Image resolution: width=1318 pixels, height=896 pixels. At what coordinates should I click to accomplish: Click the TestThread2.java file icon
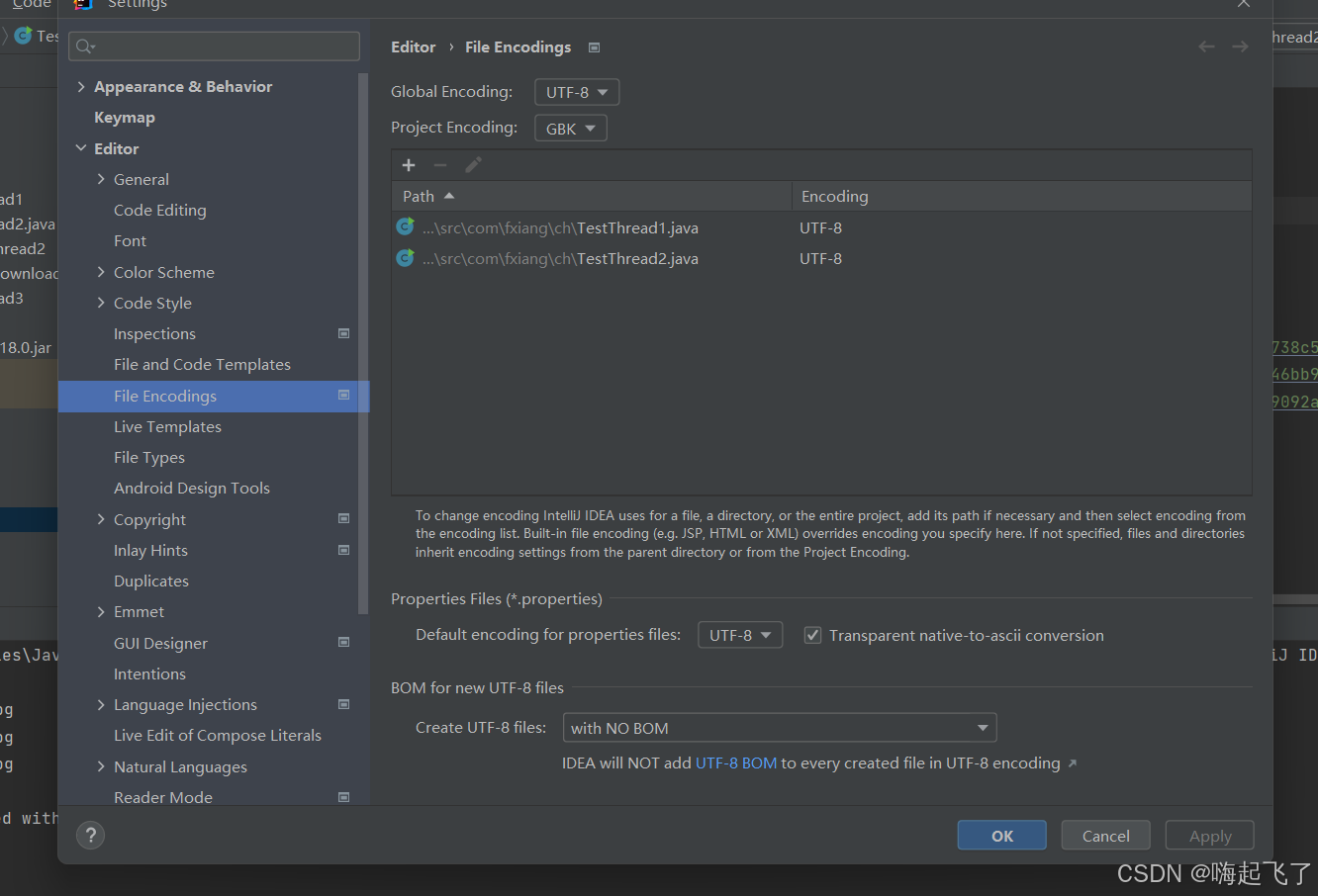(x=405, y=258)
